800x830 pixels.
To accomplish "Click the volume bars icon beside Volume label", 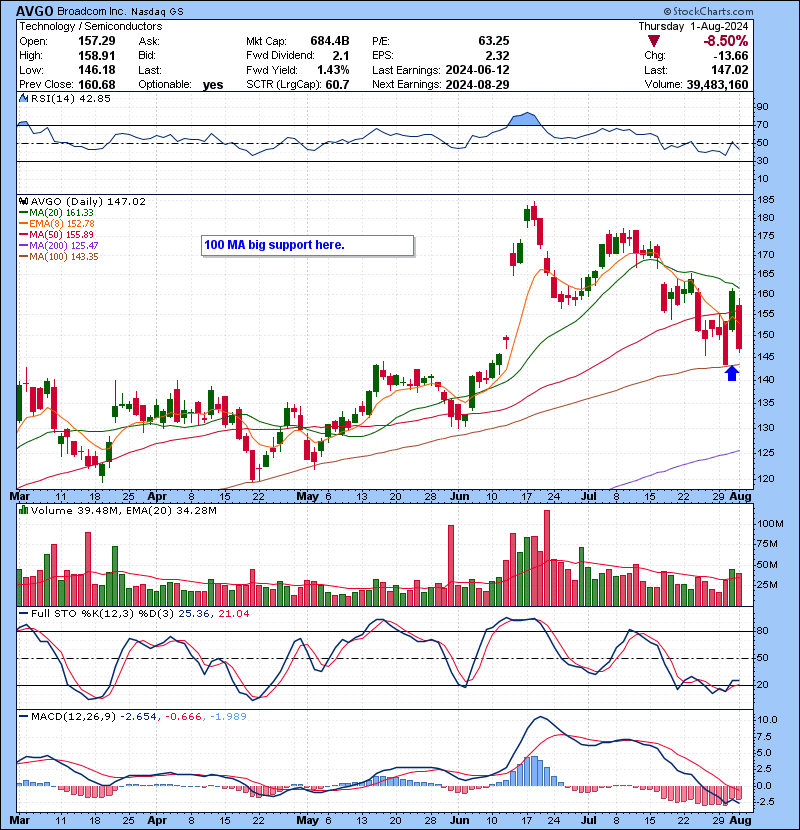I will click(x=23, y=510).
